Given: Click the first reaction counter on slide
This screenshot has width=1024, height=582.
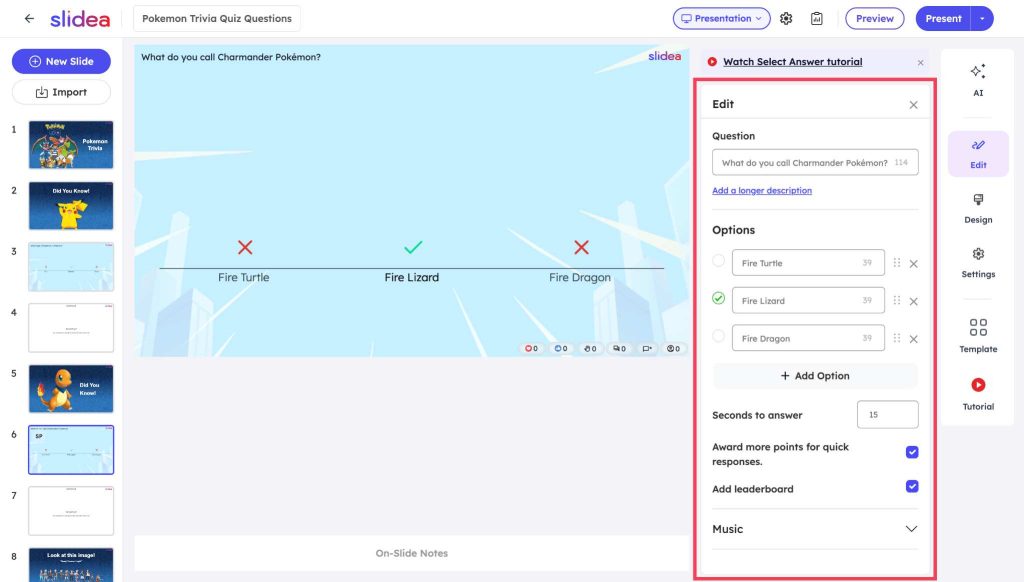Looking at the screenshot, I should coord(532,348).
